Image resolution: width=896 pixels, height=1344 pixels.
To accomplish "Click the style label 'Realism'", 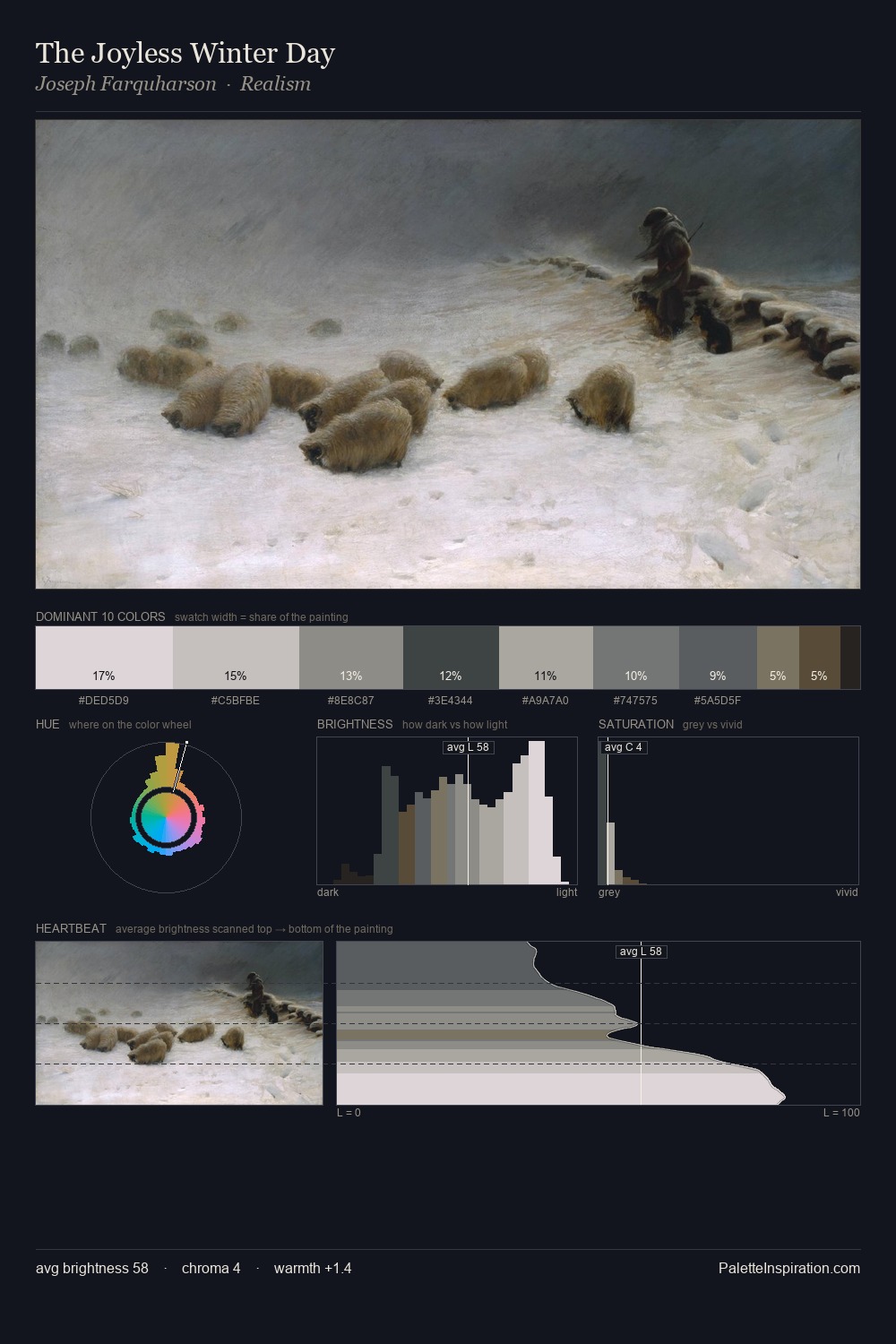I will point(275,84).
